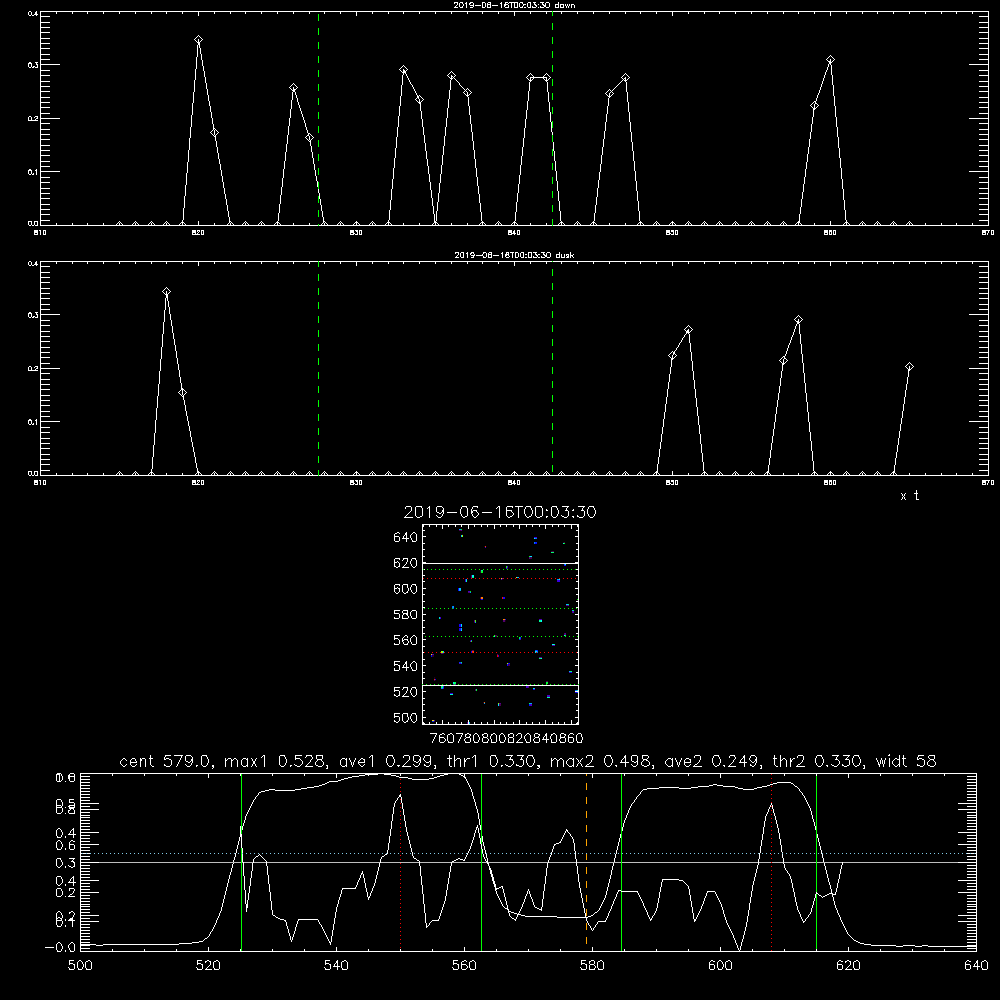Click the green vertical line at 525 in bottom plot
This screenshot has height=1000, width=1000.
pyautogui.click(x=241, y=862)
